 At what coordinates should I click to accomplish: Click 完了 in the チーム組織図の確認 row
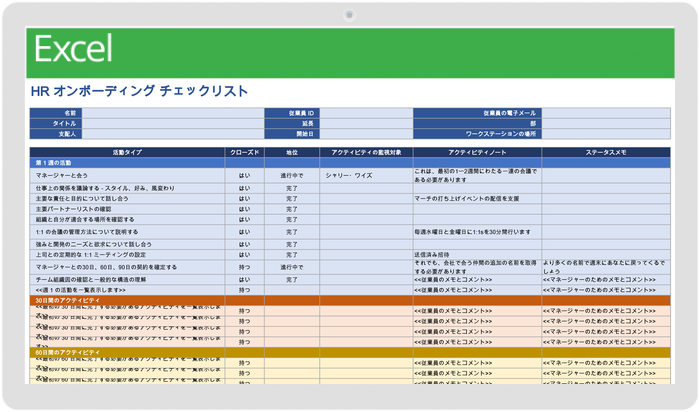tap(292, 279)
